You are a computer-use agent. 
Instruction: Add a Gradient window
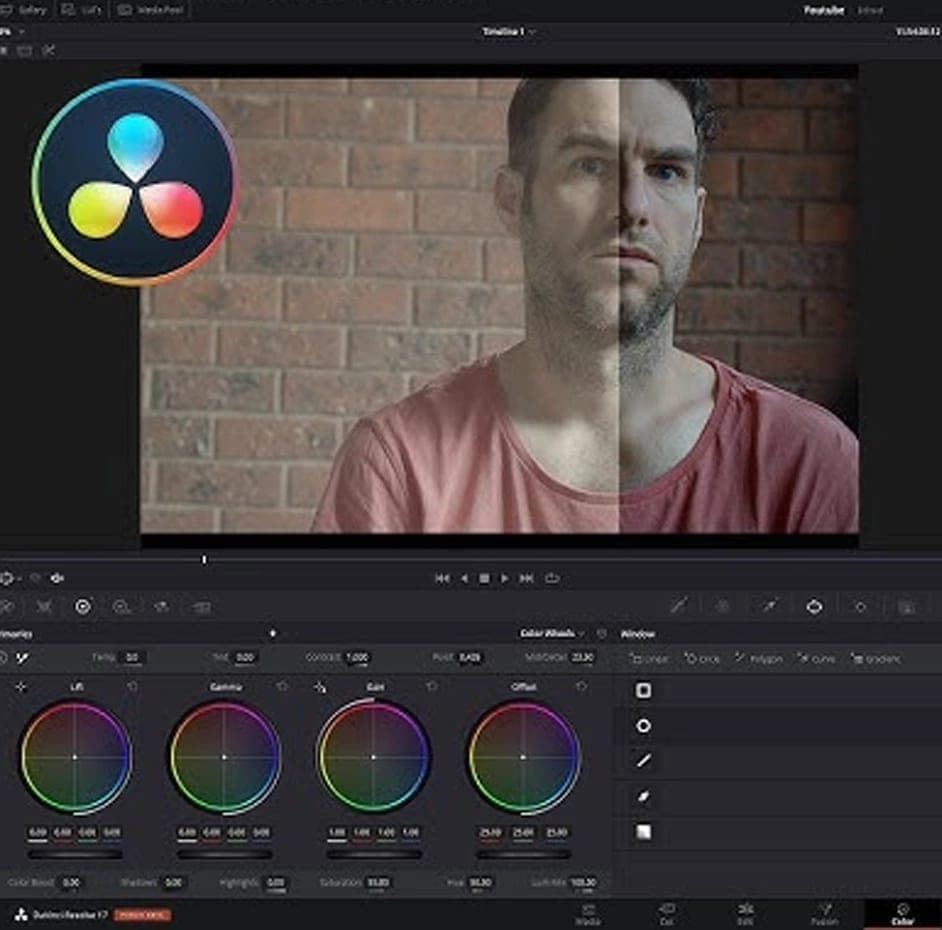point(875,658)
